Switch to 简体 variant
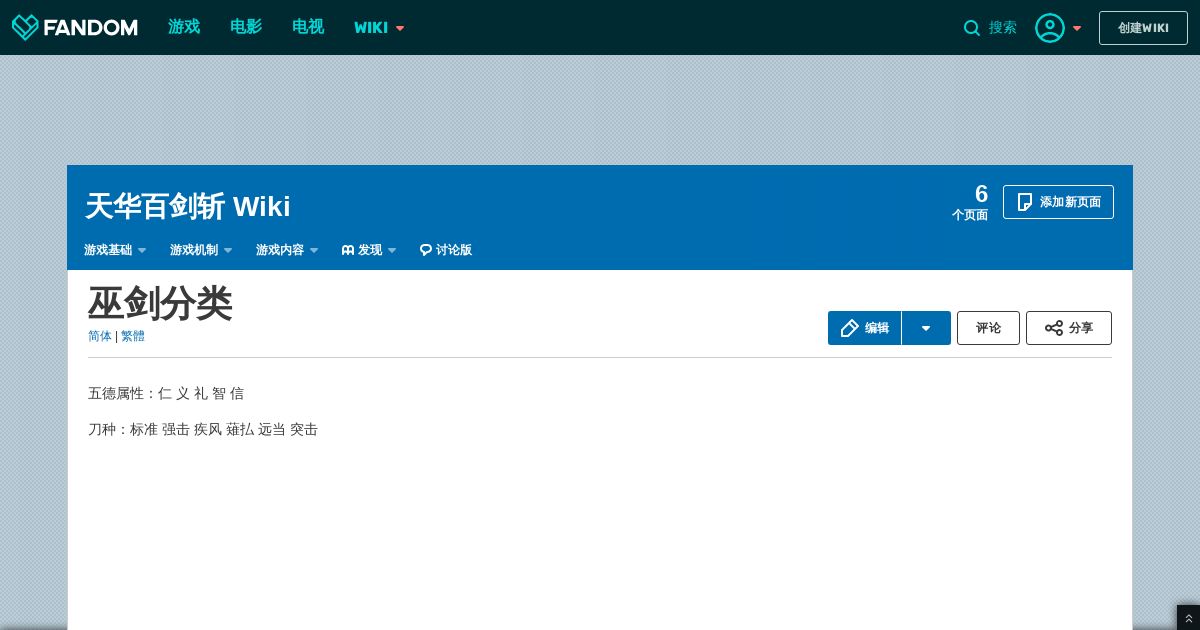1200x630 pixels. tap(100, 336)
